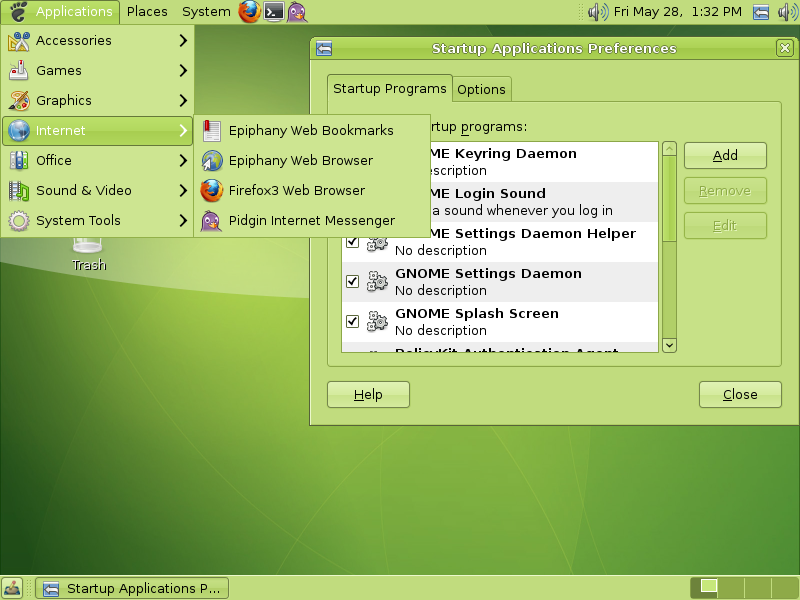The width and height of the screenshot is (800, 600).
Task: Click the Games joystick icon
Action: pos(19,70)
